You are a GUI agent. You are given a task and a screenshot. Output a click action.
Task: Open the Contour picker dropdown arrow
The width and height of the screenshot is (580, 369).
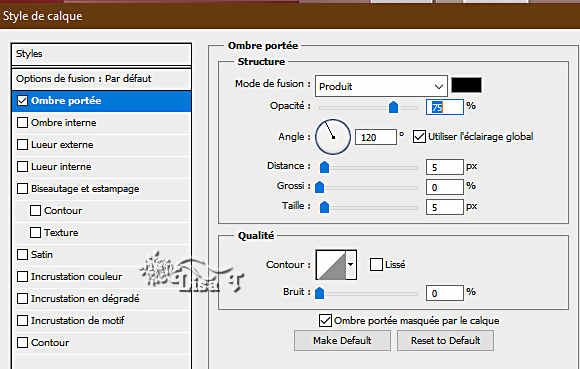tap(351, 264)
